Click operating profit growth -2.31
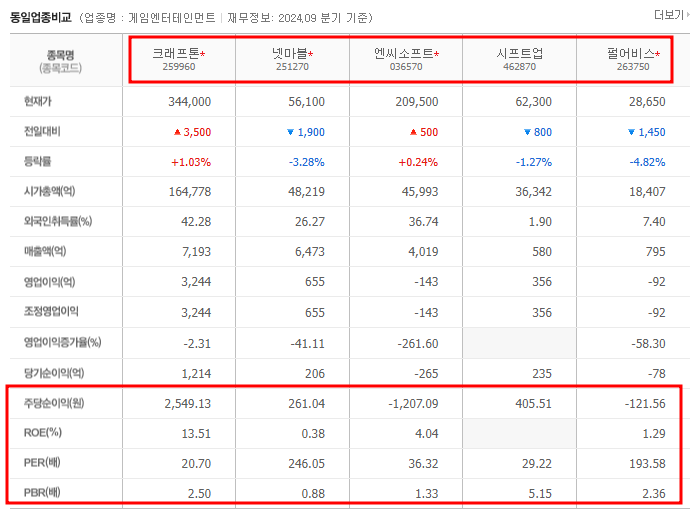The height and width of the screenshot is (517, 696). click(197, 344)
